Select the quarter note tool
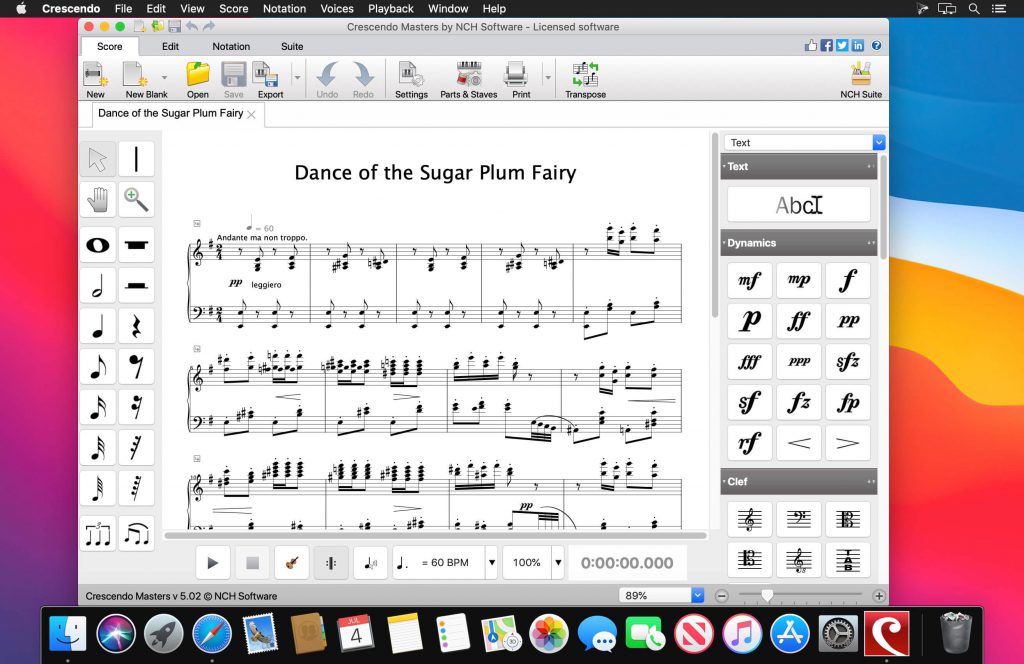 tap(97, 325)
